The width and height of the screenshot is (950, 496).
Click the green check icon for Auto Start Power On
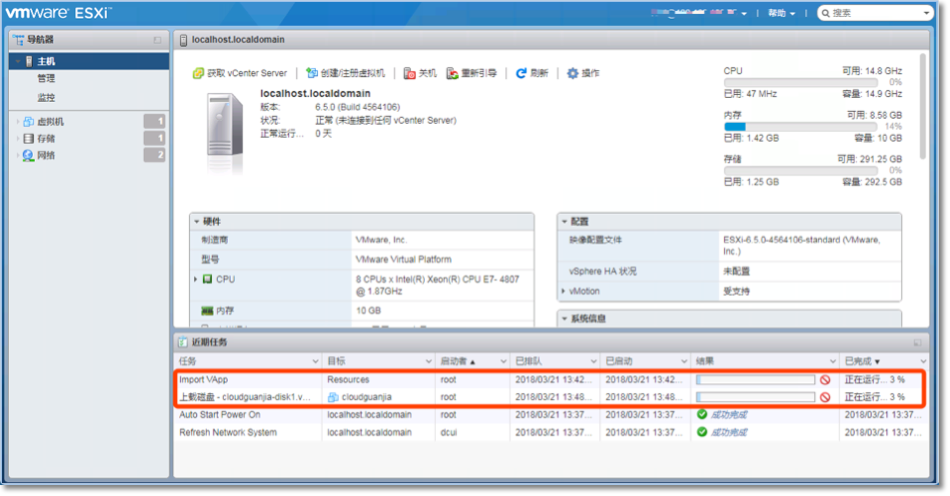702,415
